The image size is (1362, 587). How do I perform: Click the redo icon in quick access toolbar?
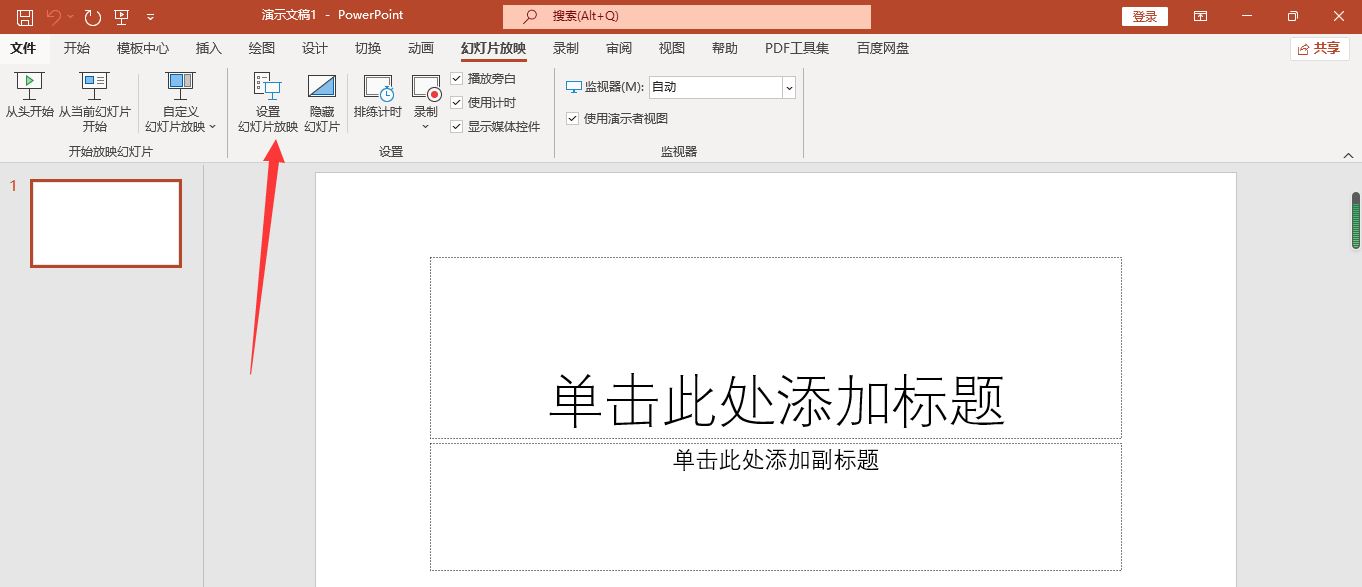(x=93, y=17)
